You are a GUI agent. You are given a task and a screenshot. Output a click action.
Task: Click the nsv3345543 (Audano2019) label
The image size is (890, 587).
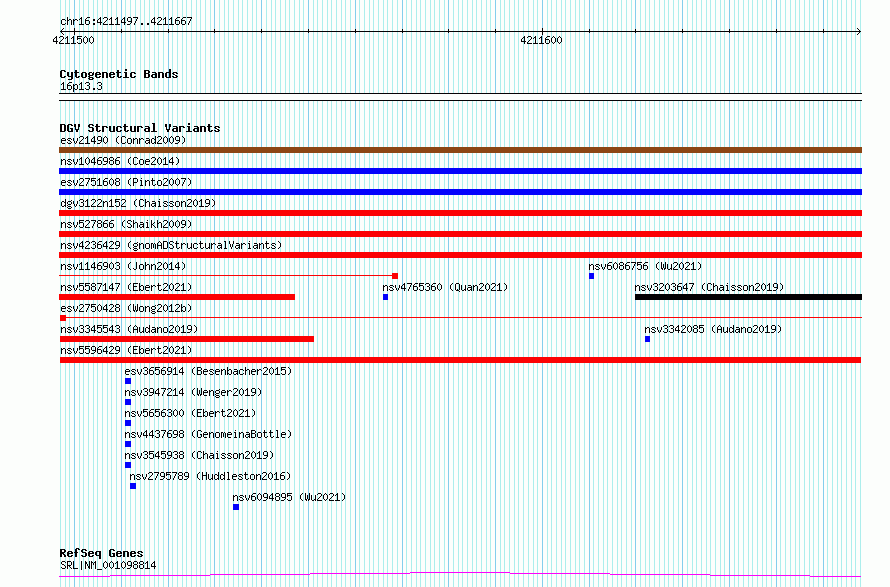[x=129, y=329]
